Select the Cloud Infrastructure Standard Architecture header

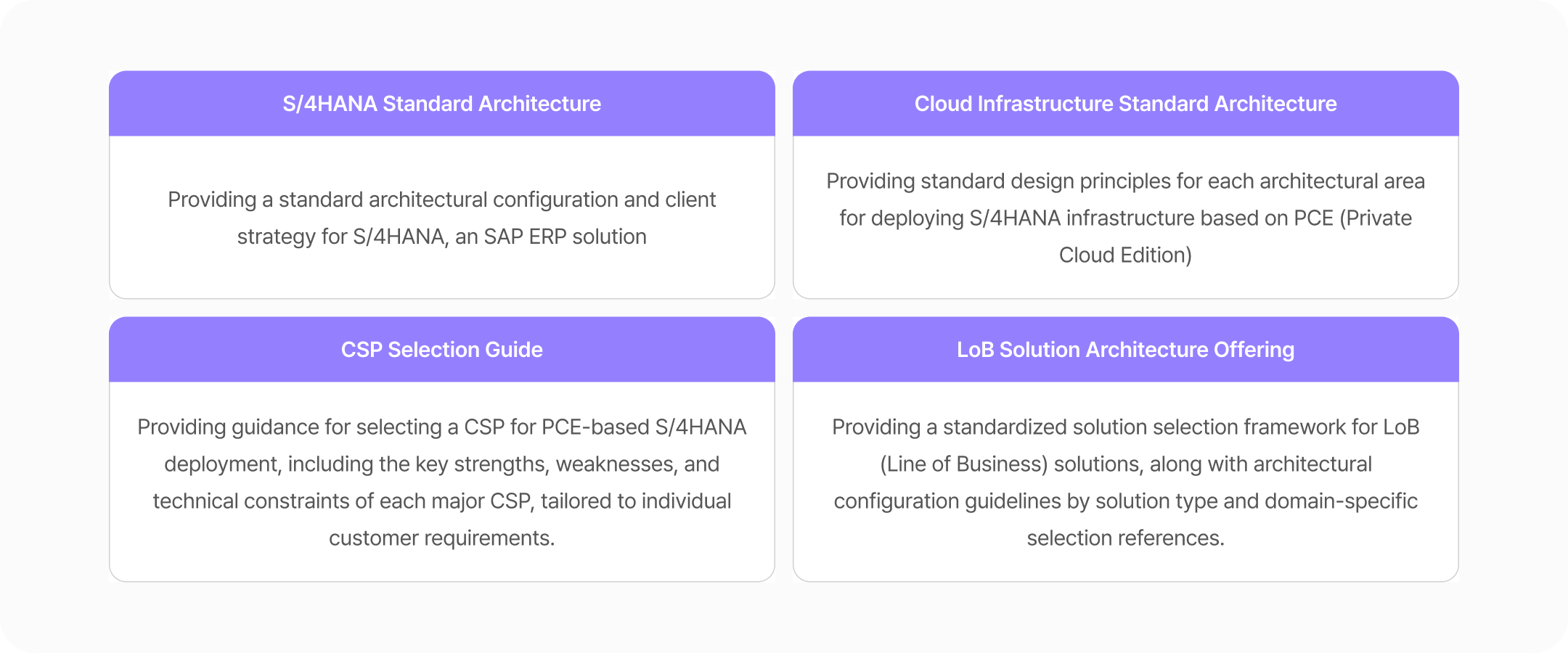tap(1125, 104)
